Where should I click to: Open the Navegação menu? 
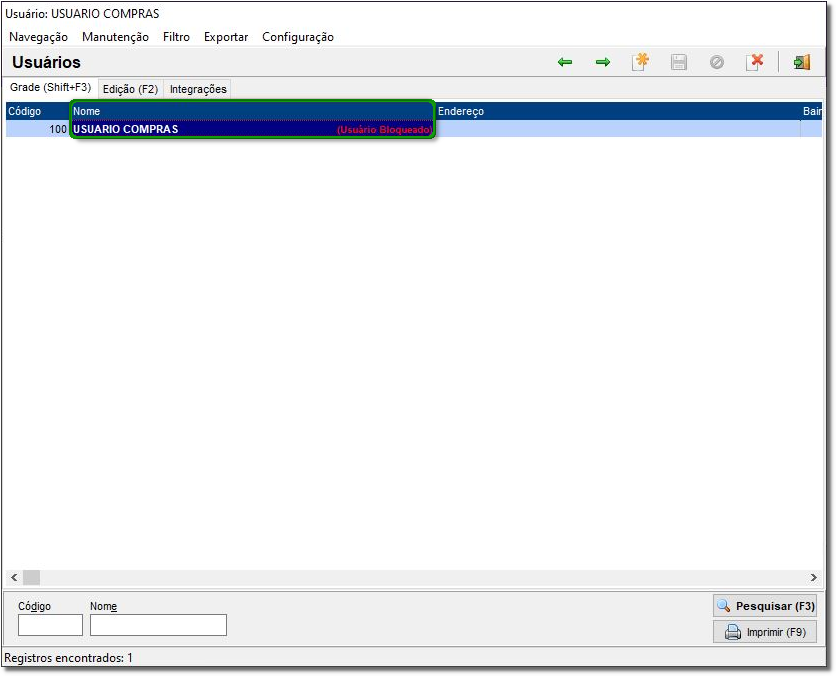(x=38, y=37)
